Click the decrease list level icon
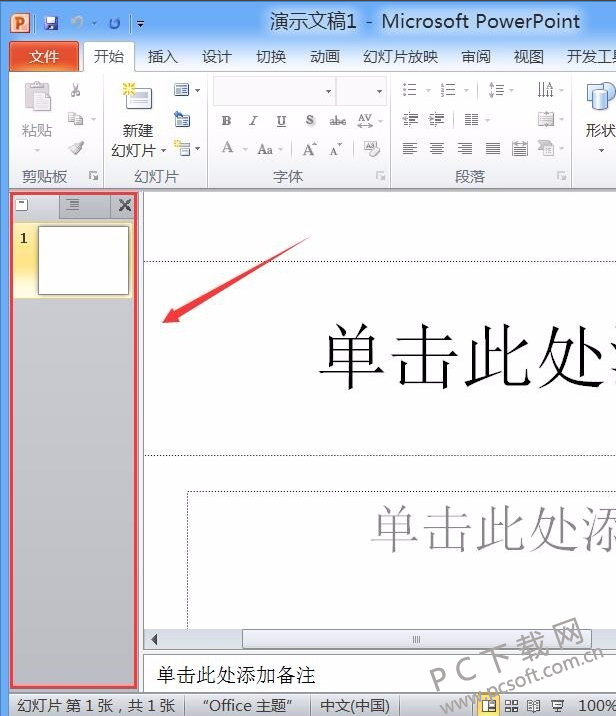Viewport: 616px width, 716px height. (x=410, y=120)
